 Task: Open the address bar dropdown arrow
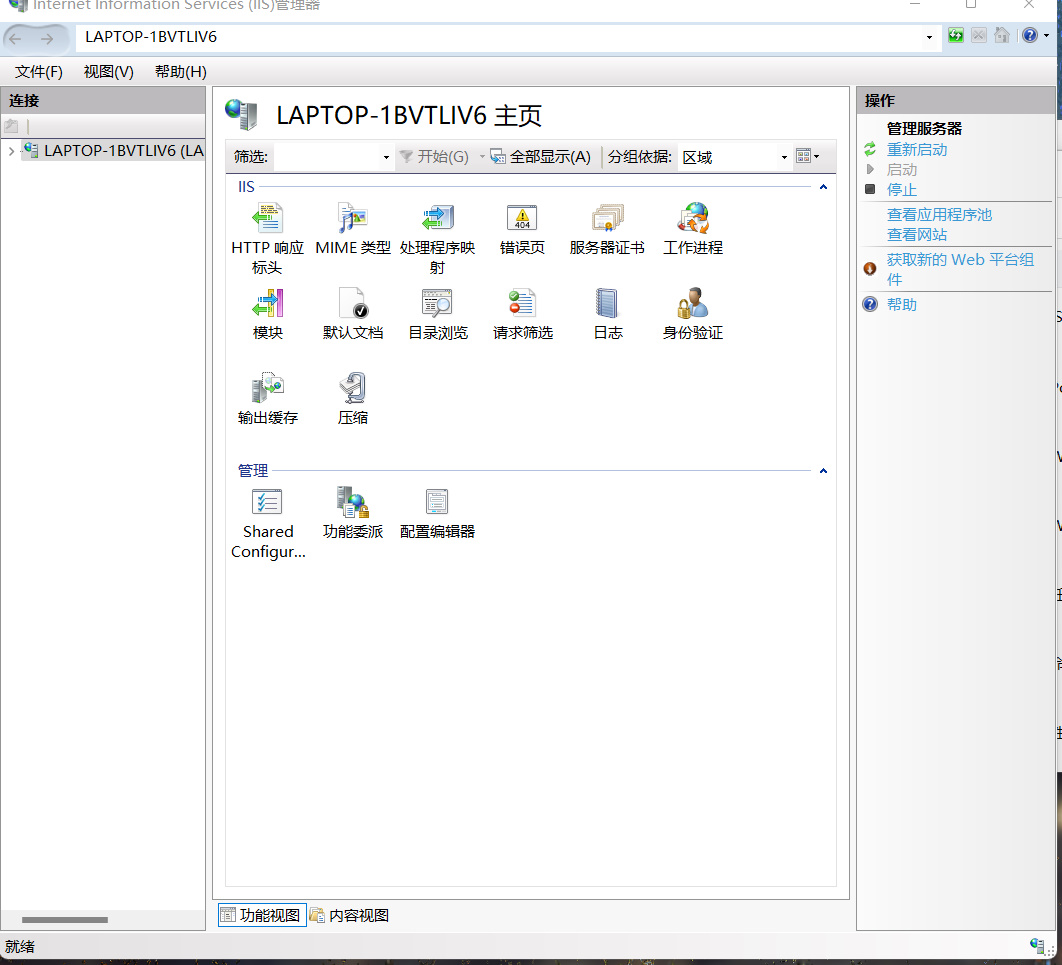point(929,37)
